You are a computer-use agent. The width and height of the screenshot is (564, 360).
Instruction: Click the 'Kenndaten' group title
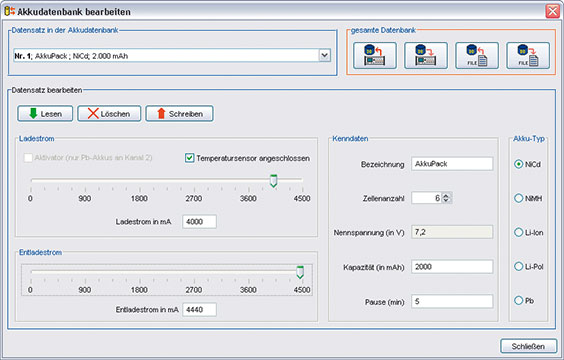pyautogui.click(x=350, y=138)
